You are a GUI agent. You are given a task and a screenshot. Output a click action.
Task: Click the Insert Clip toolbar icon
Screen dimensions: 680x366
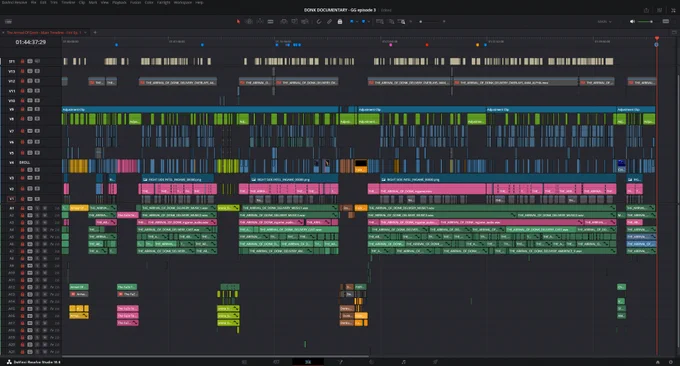(x=284, y=21)
